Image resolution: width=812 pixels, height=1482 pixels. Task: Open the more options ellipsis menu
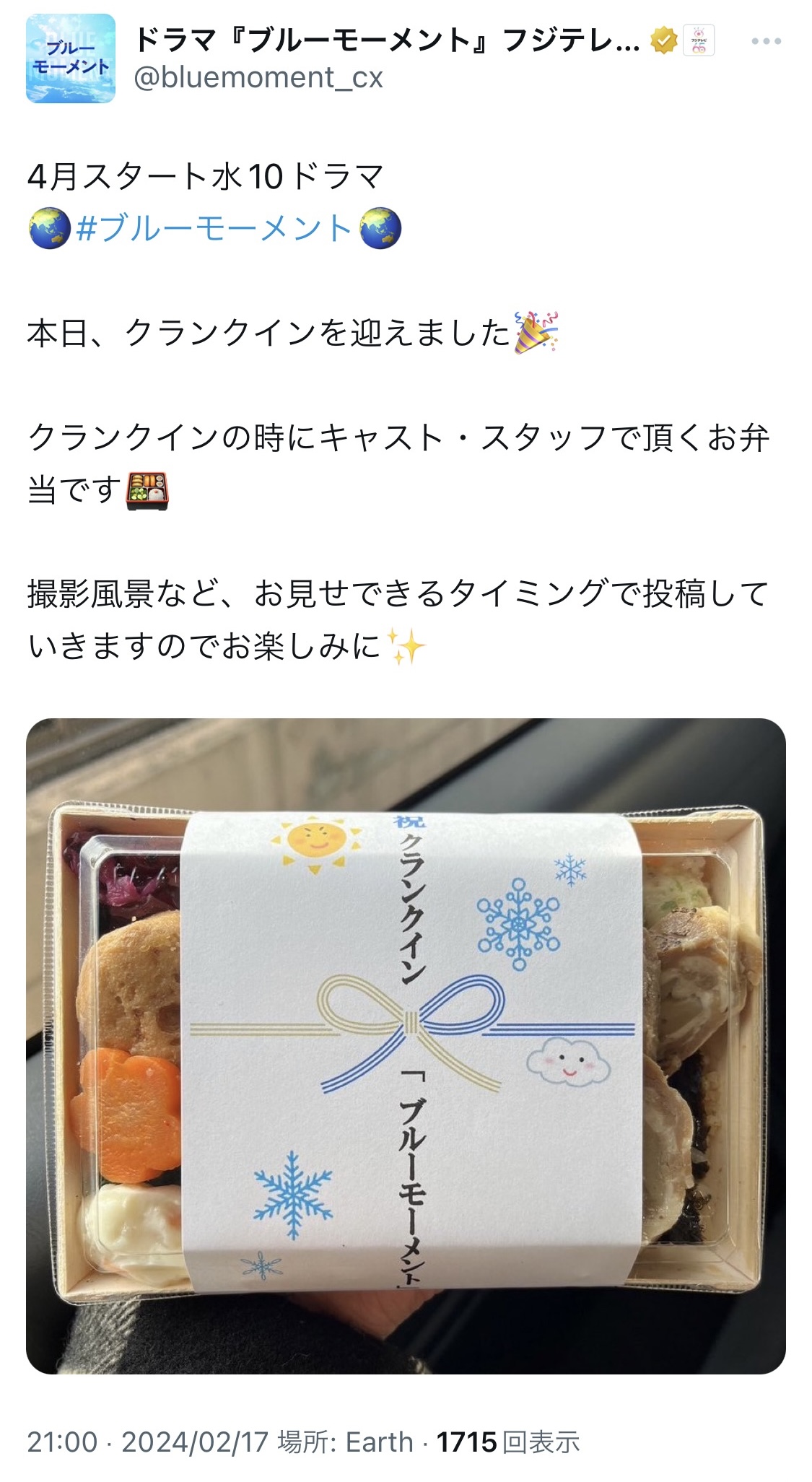click(766, 41)
